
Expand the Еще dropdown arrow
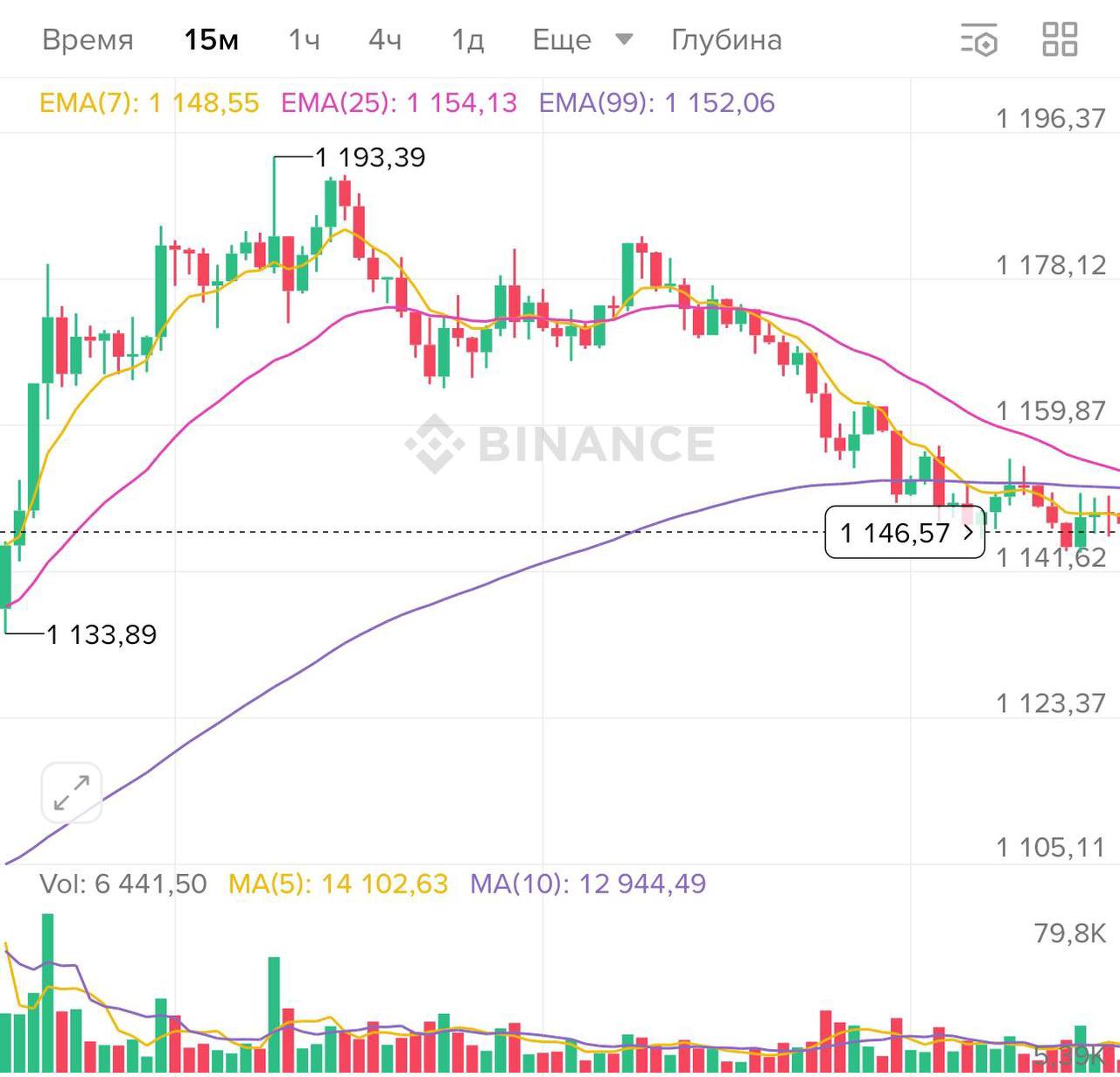pyautogui.click(x=624, y=39)
